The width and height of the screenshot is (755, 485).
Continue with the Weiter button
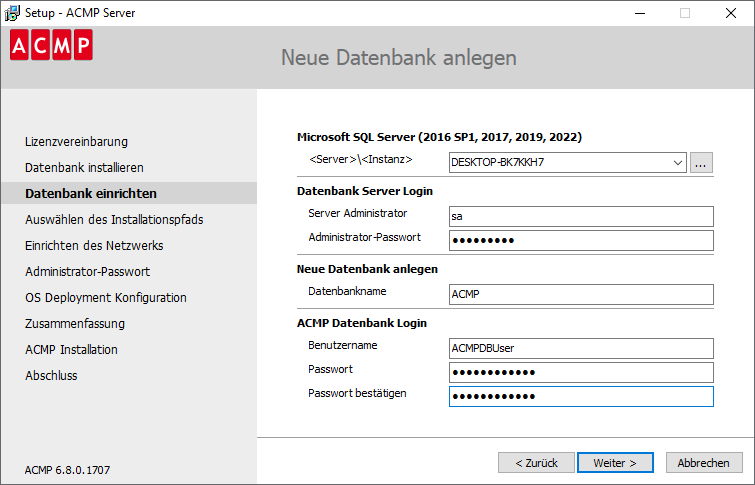pos(615,463)
